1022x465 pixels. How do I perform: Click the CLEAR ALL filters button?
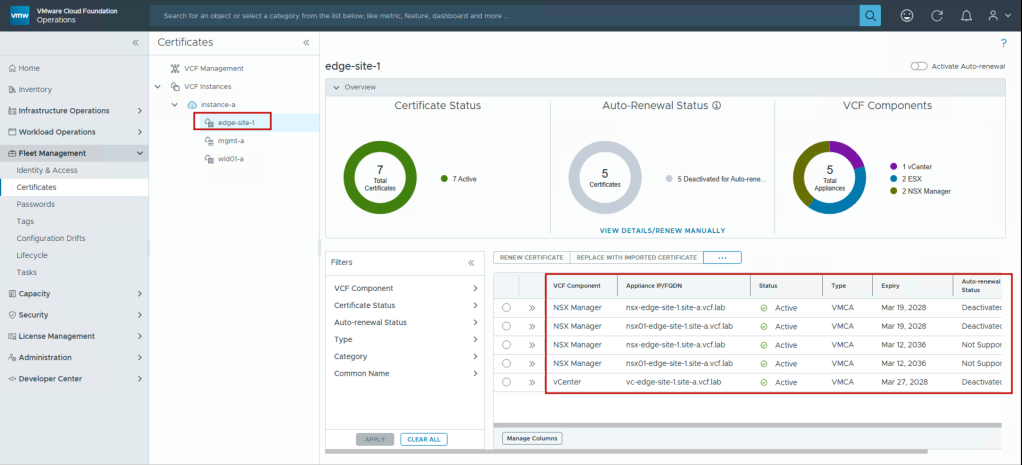point(424,440)
